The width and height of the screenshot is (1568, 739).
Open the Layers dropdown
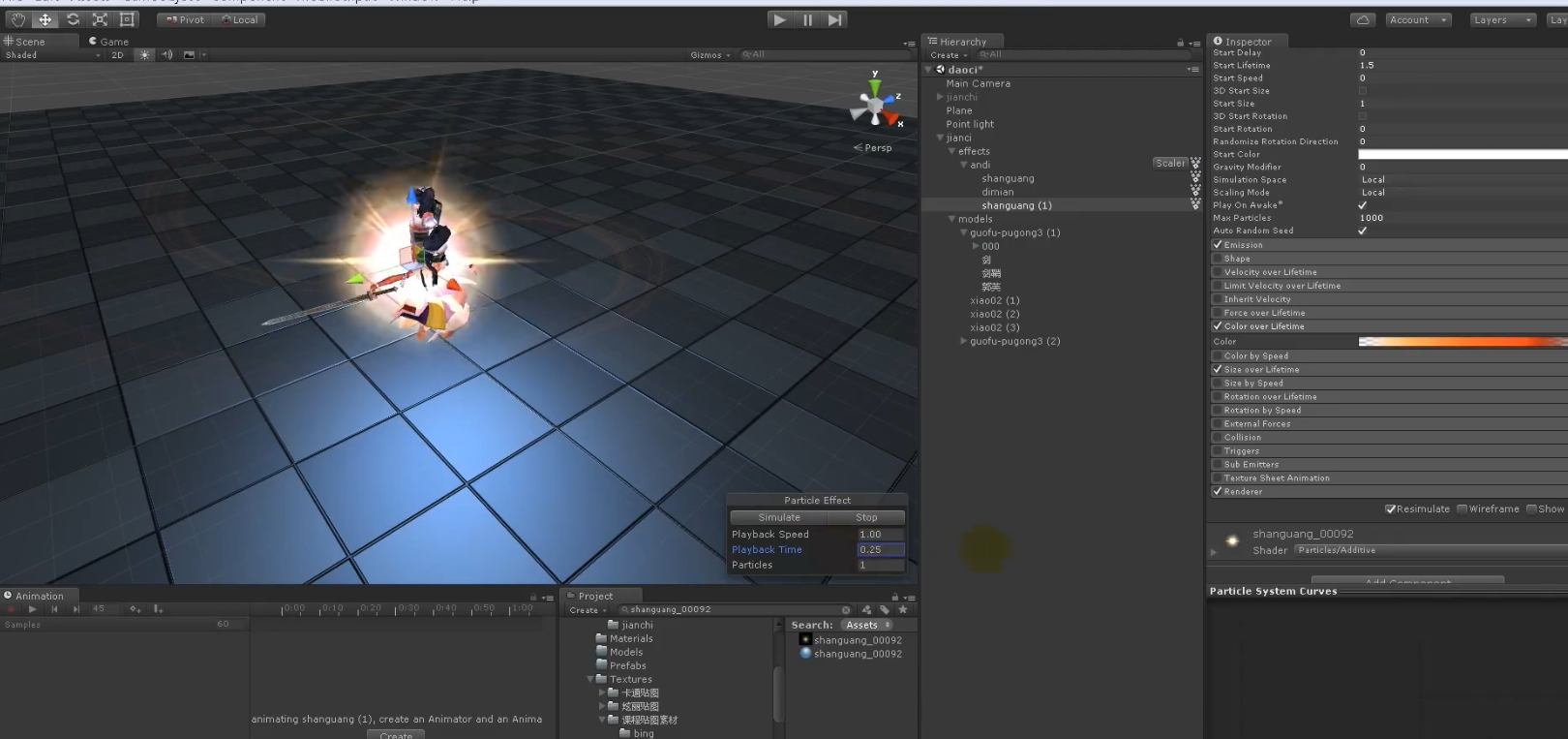[x=1502, y=19]
